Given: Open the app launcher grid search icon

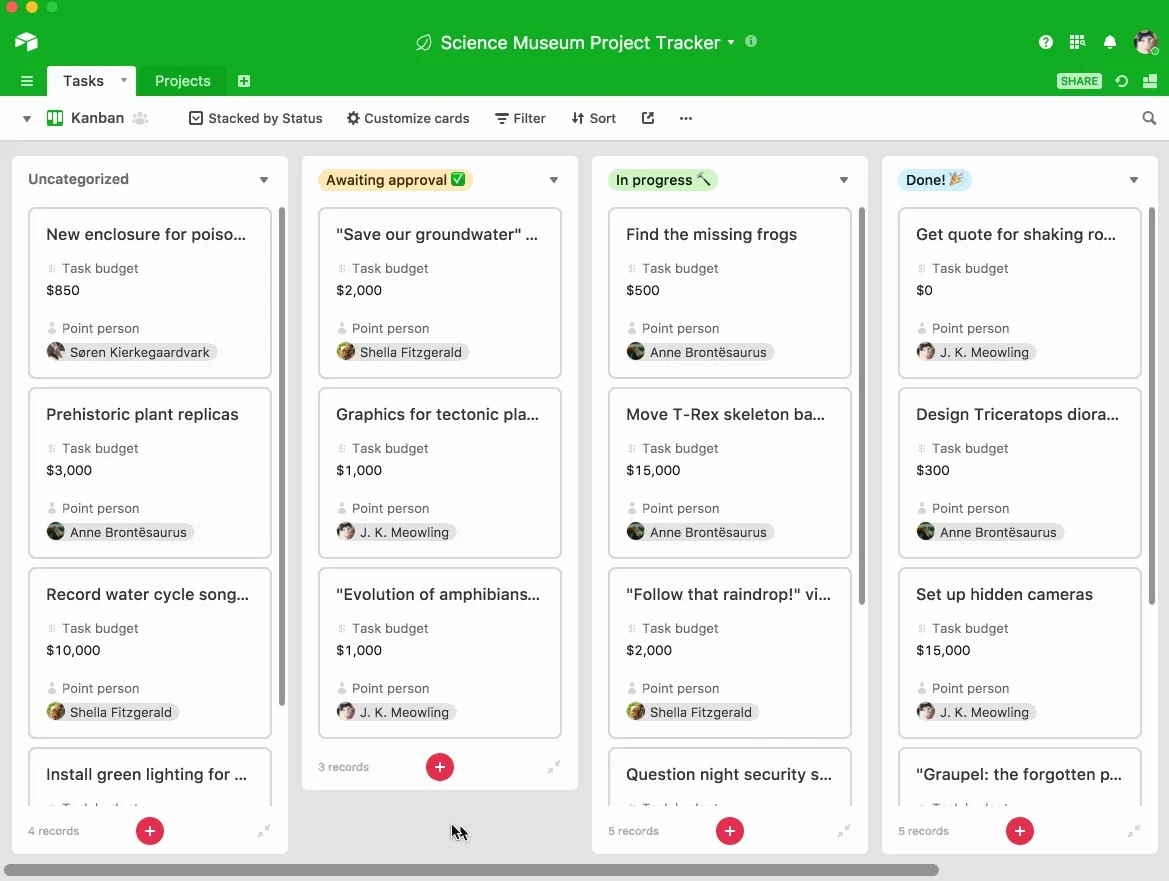Looking at the screenshot, I should coord(1077,41).
